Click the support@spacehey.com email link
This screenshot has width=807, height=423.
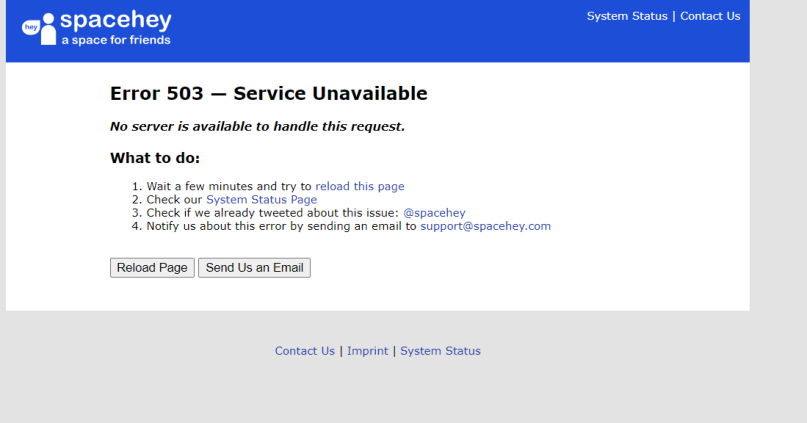tap(485, 226)
